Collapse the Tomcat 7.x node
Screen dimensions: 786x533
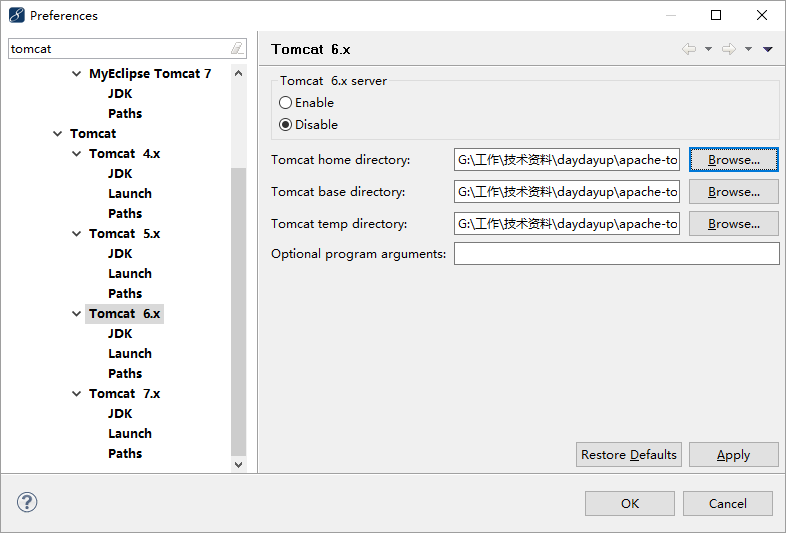[x=77, y=394]
